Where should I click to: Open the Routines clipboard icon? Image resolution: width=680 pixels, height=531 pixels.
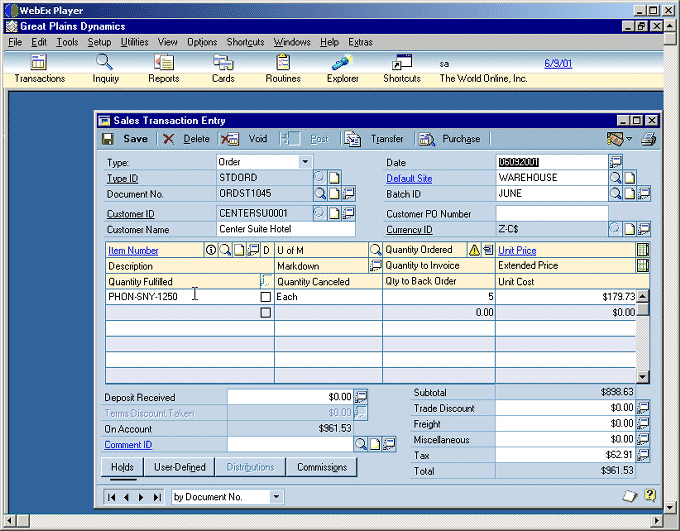pyautogui.click(x=283, y=62)
